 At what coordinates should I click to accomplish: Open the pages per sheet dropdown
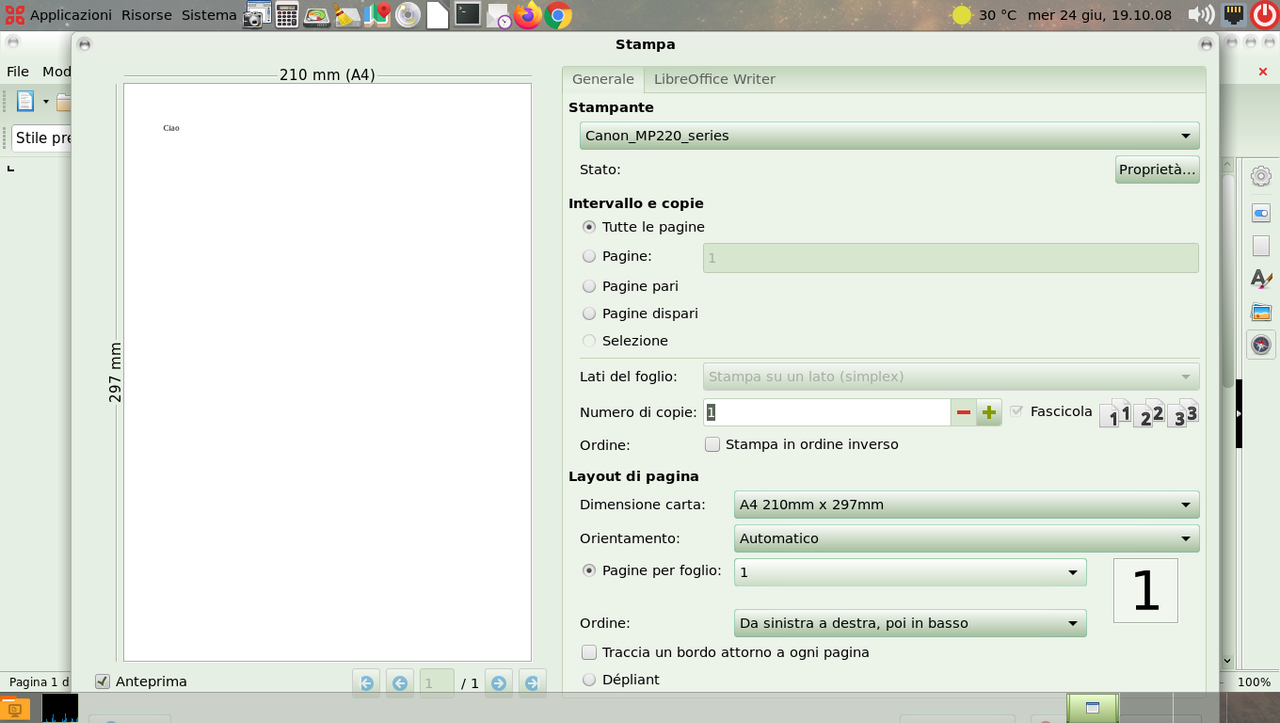[x=910, y=573]
